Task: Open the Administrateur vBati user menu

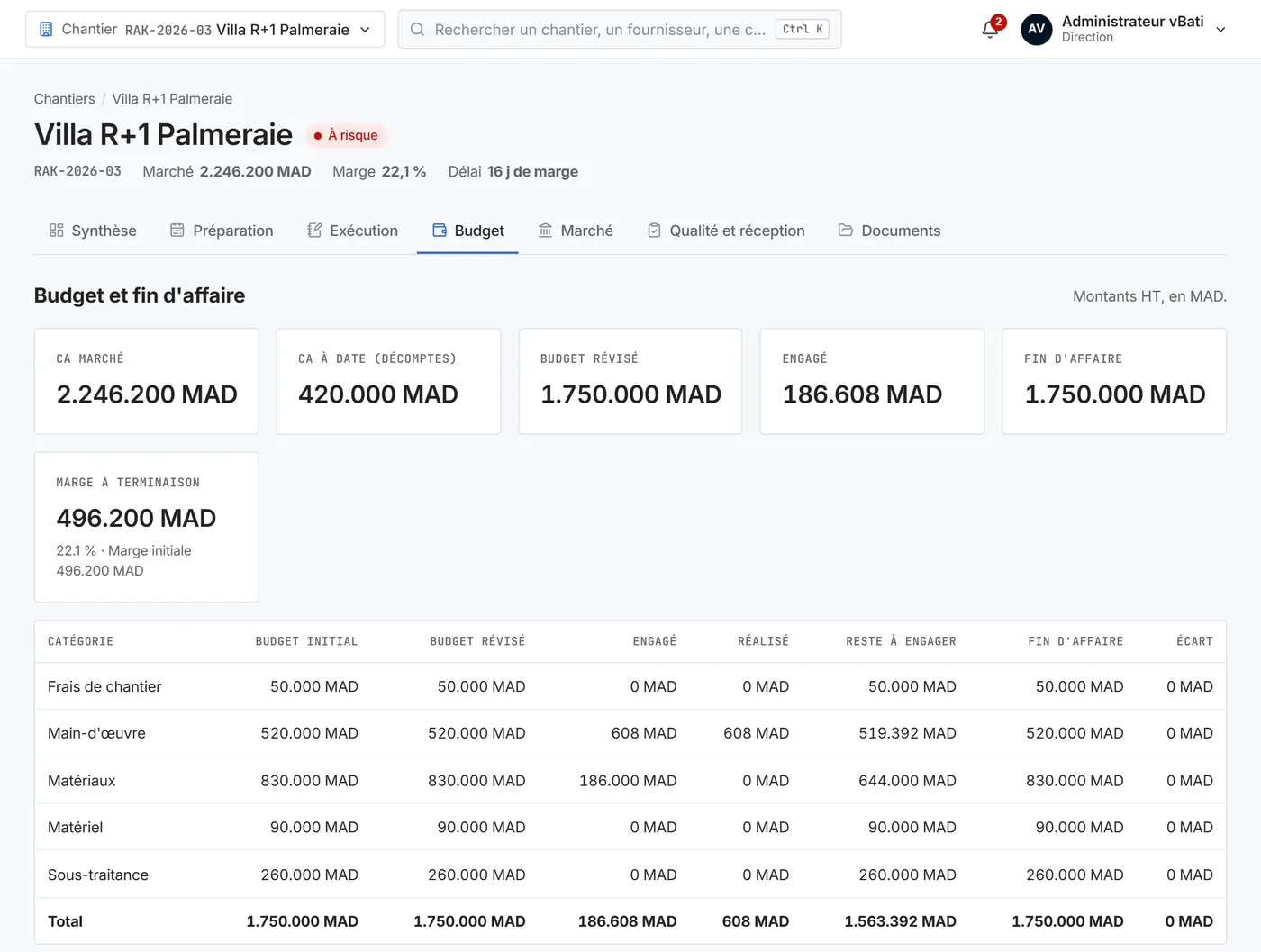Action: 1124,29
